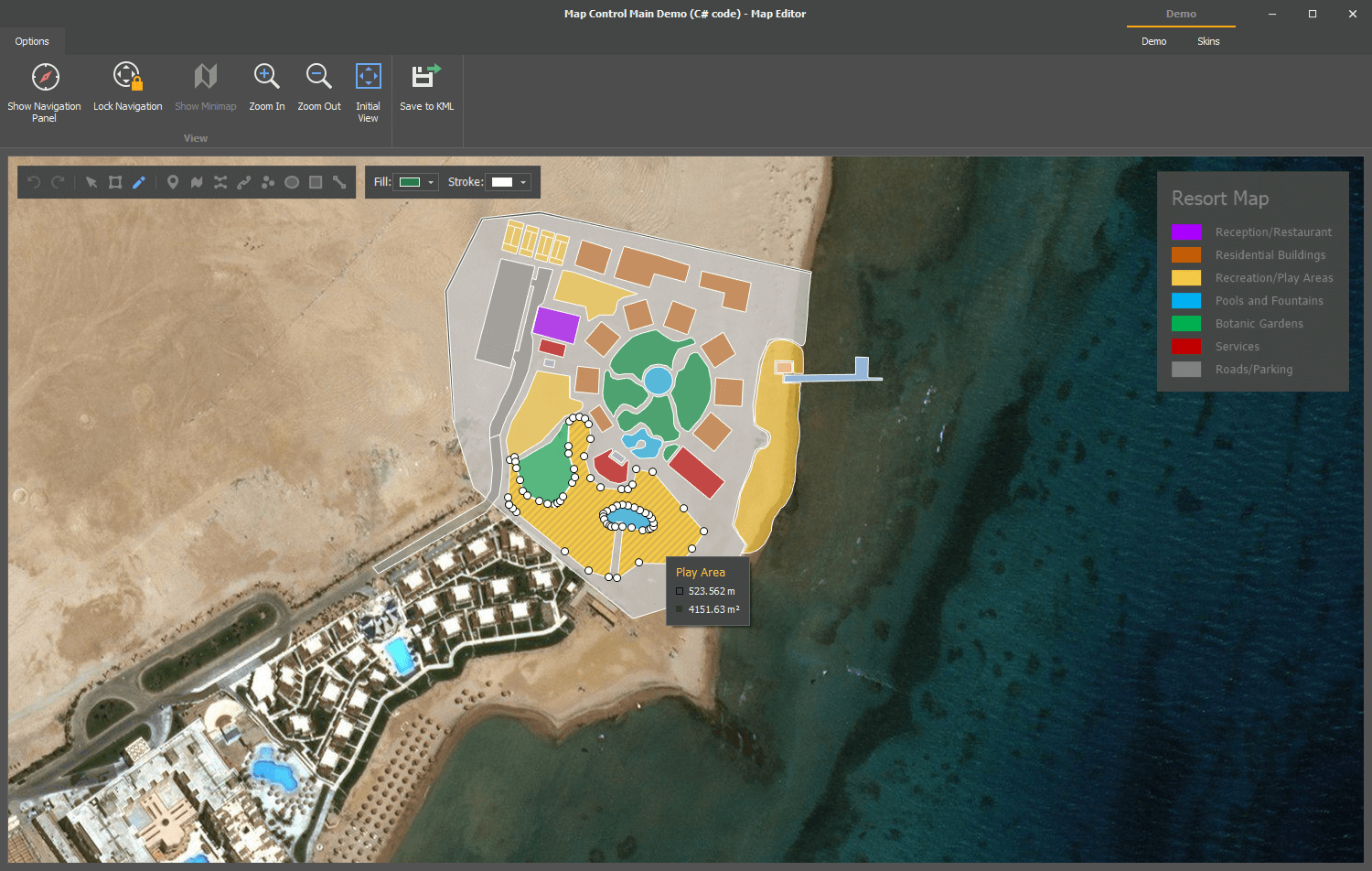The width and height of the screenshot is (1372, 871).
Task: Open the Stroke color dropdown arrow
Action: click(x=523, y=182)
